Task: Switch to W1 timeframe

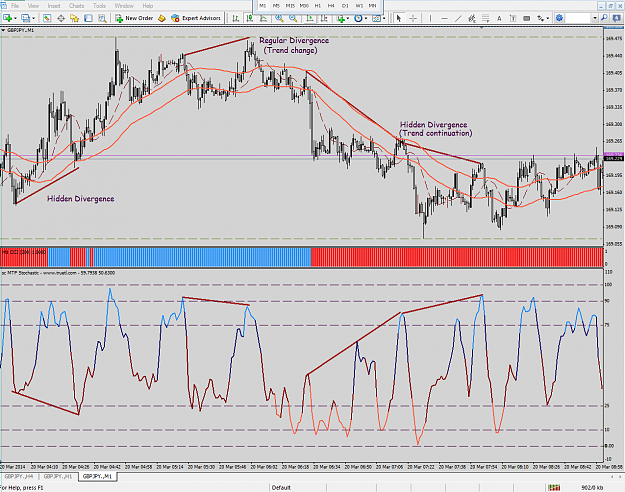Action: tap(359, 6)
